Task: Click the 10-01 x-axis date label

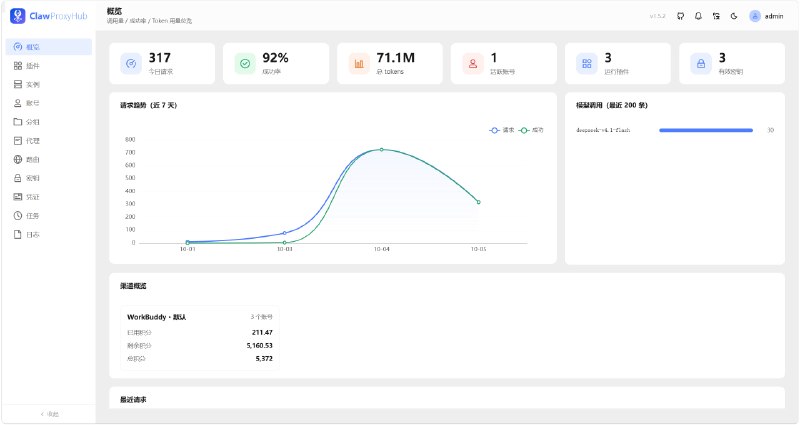Action: [187, 249]
